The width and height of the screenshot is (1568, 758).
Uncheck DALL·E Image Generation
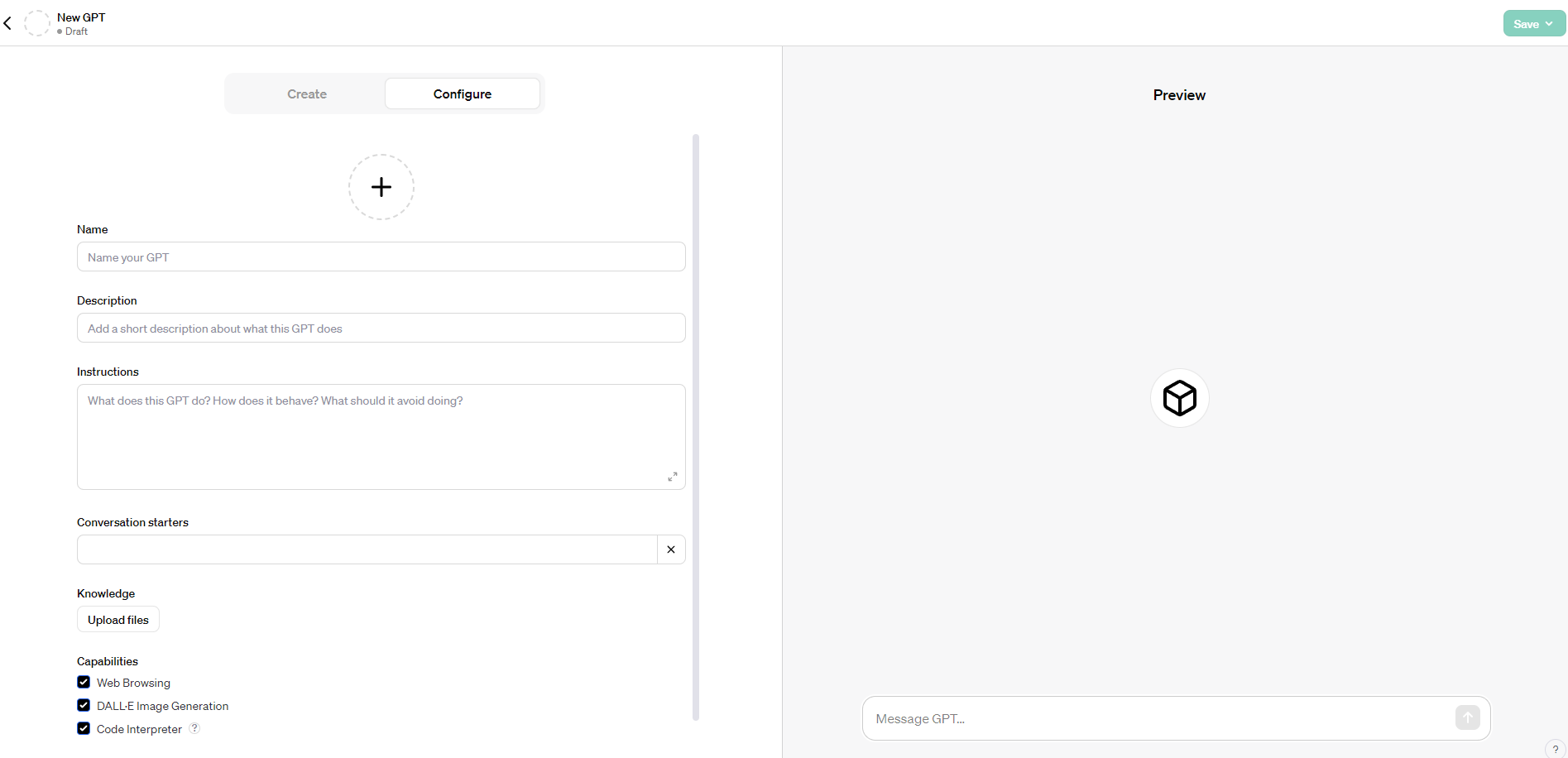point(84,705)
